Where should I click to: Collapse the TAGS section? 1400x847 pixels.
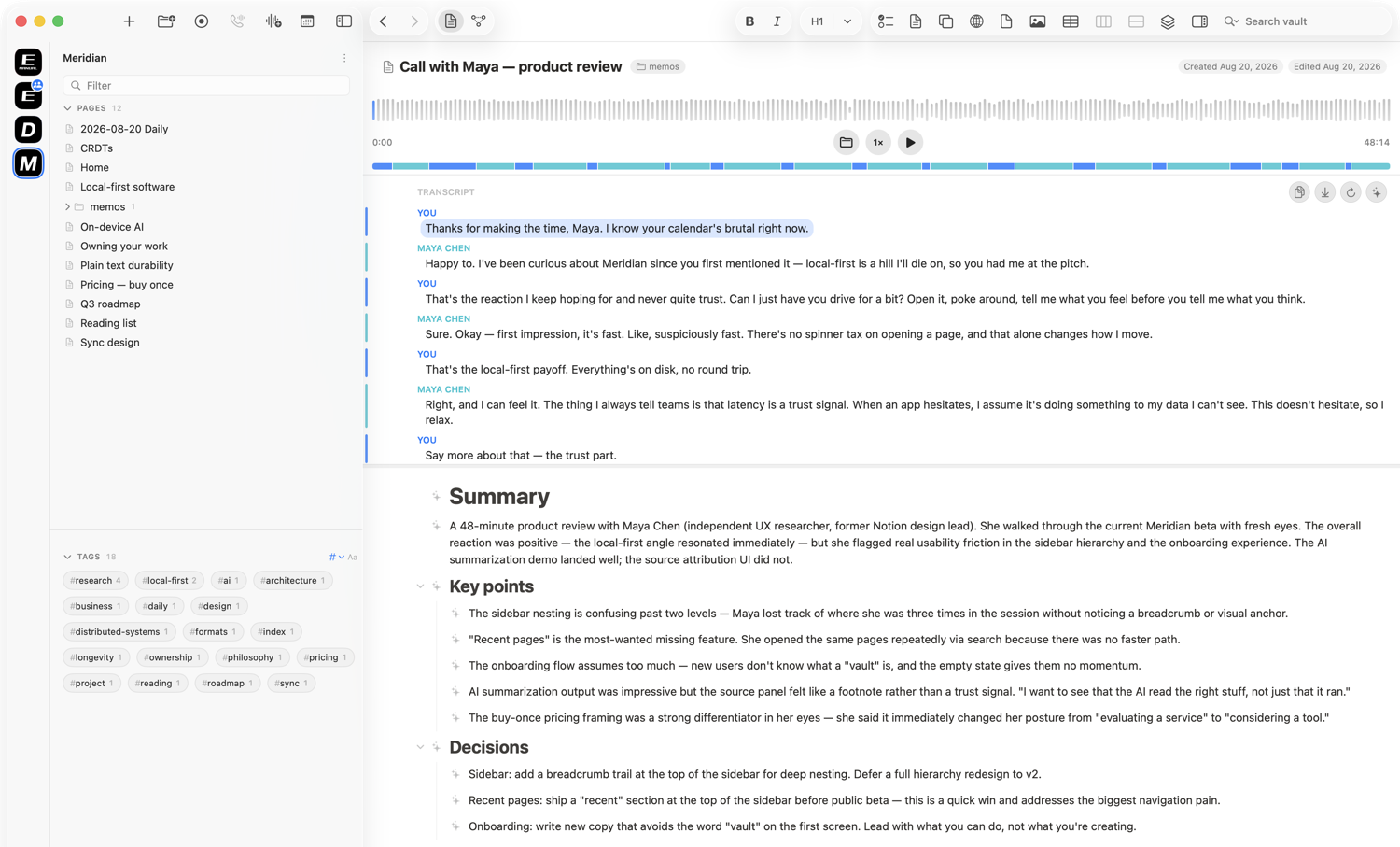click(x=68, y=557)
